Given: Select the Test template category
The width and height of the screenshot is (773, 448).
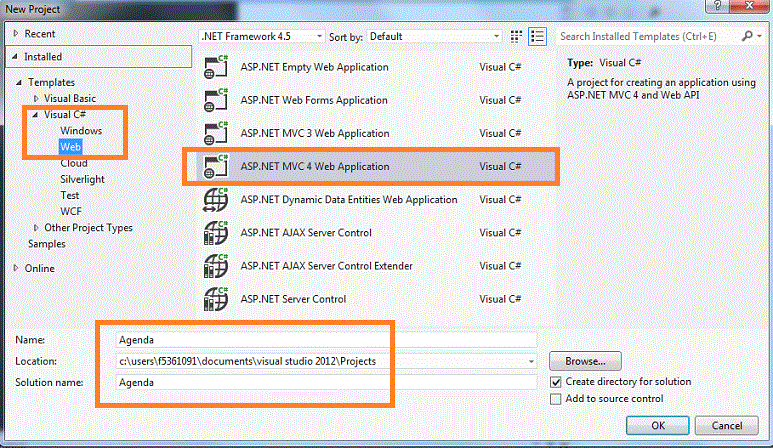Looking at the screenshot, I should [70, 196].
